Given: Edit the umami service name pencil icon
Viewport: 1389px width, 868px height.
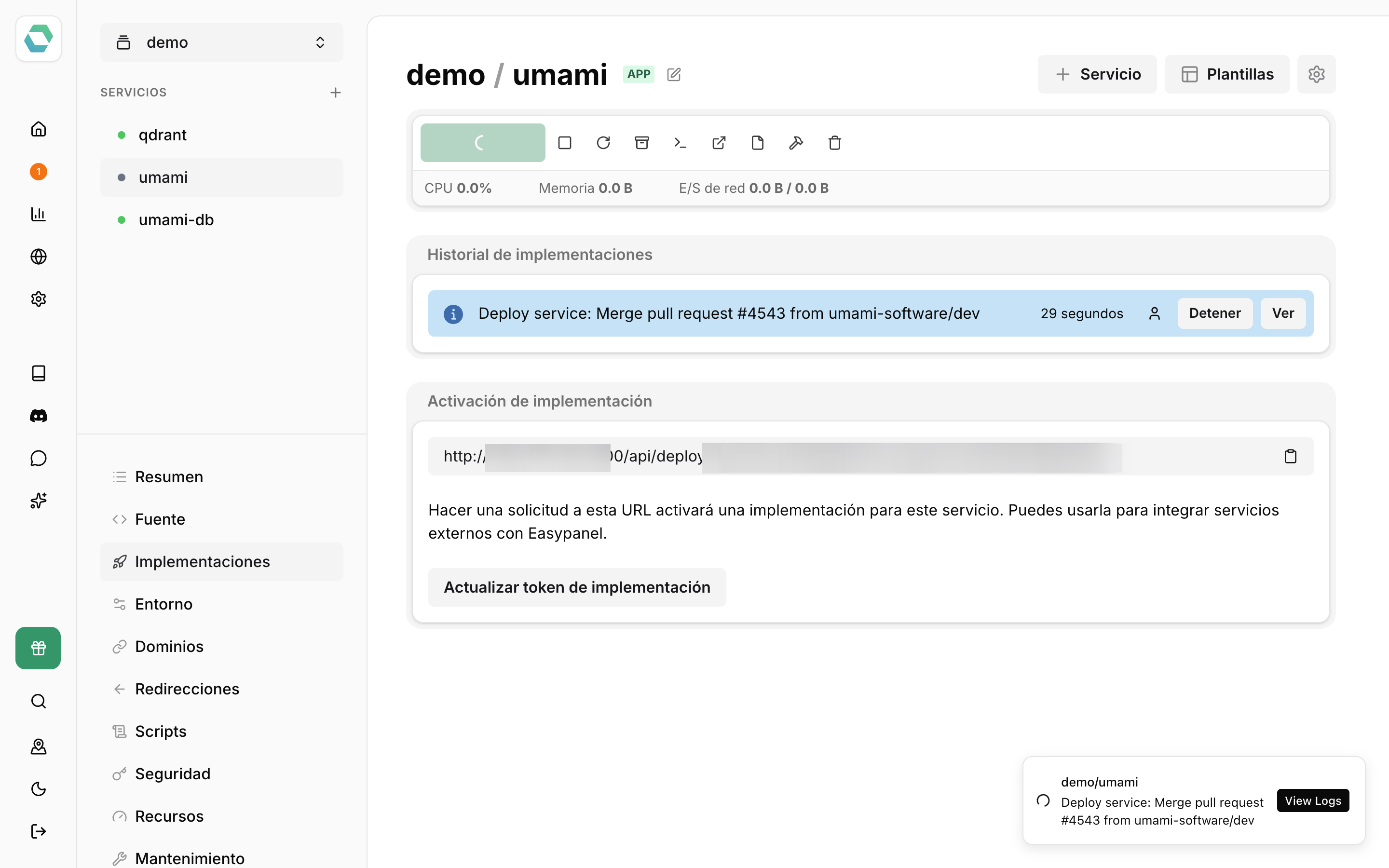Looking at the screenshot, I should pos(674,75).
